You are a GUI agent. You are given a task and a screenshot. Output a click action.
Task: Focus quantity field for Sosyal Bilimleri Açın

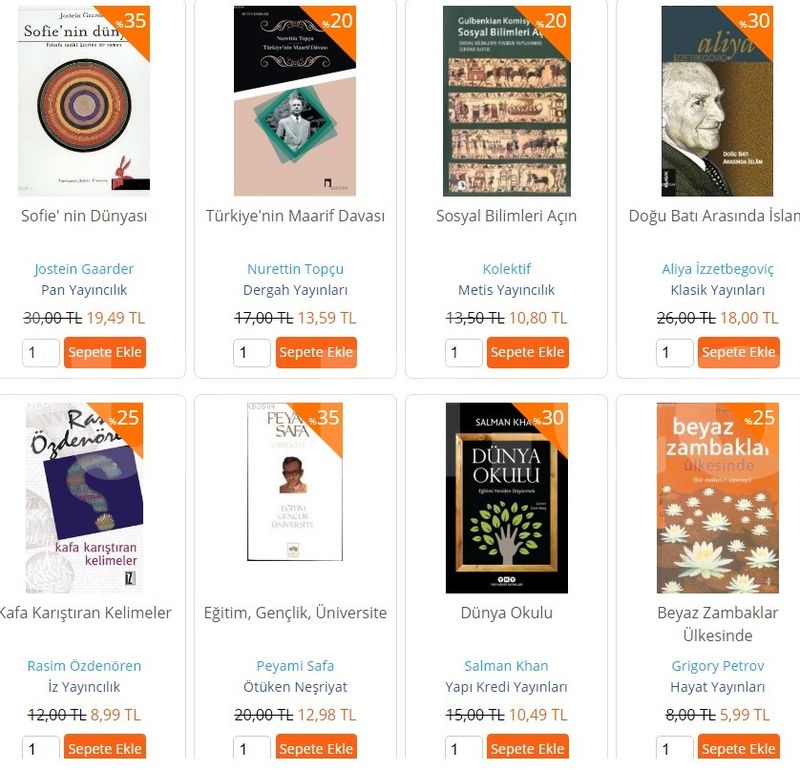[463, 353]
